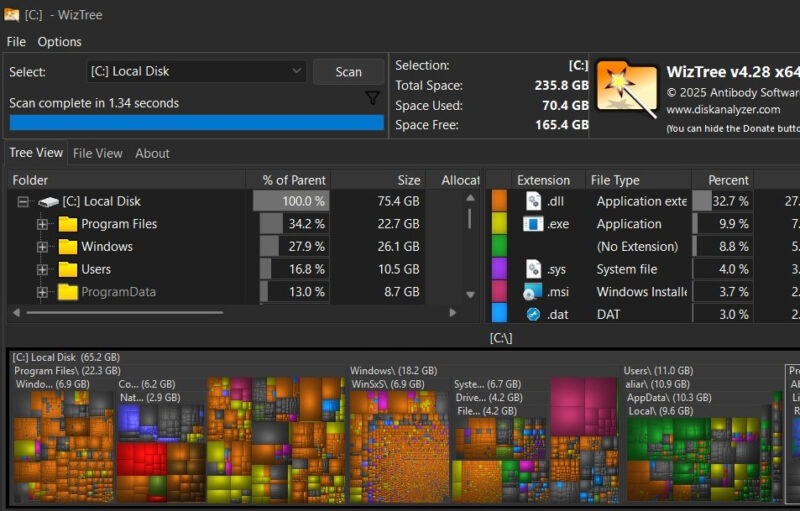Viewport: 800px width, 511px height.
Task: Click the .dll file type icon
Action: pyautogui.click(x=533, y=201)
